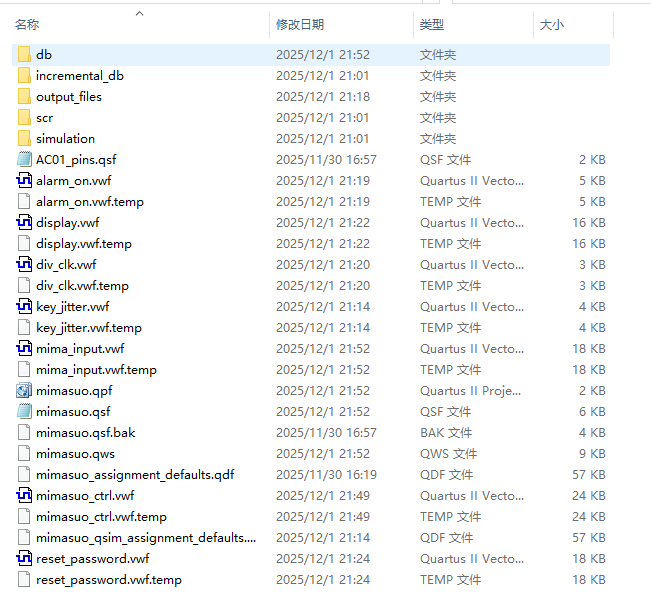Click the incremental_db folder icon
This screenshot has width=651, height=614.
click(24, 76)
